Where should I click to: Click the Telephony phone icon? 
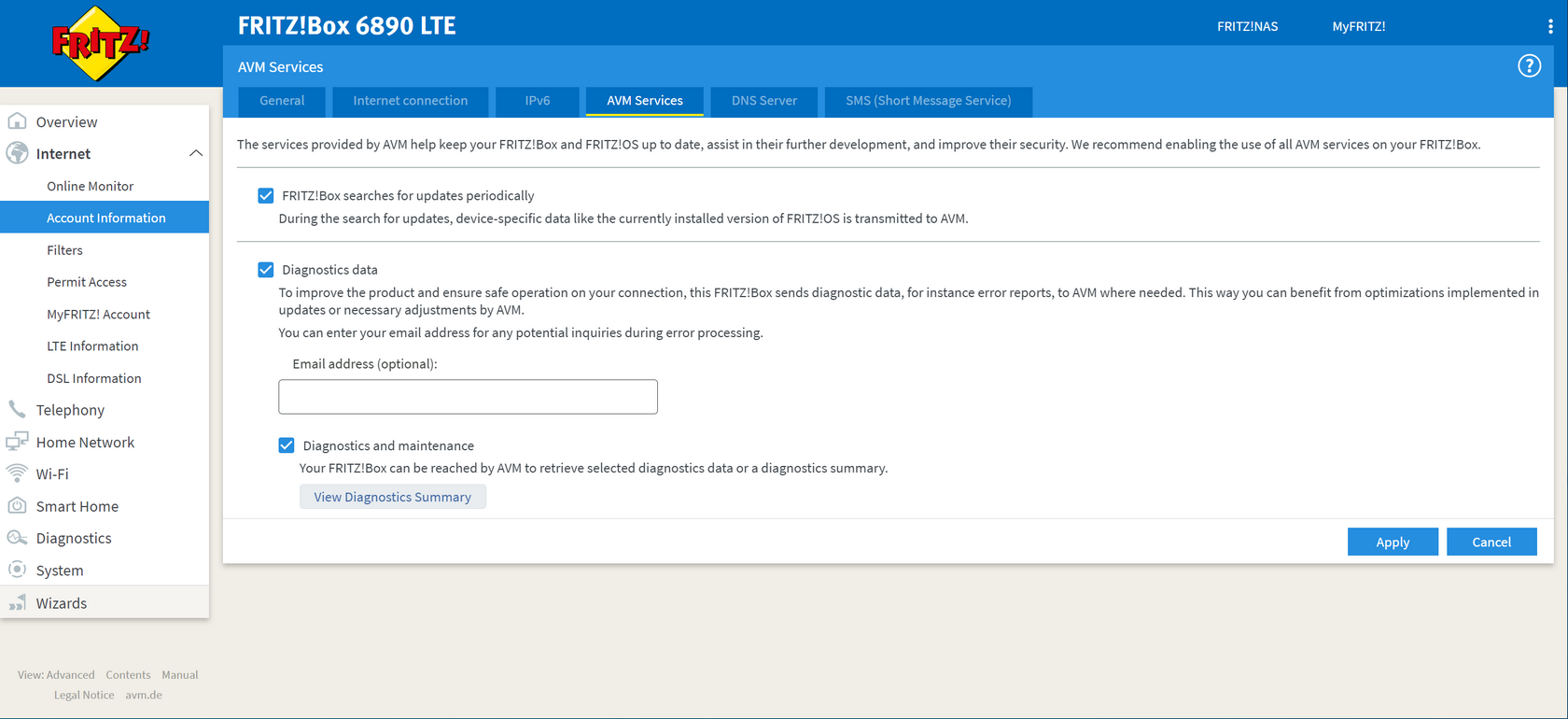pyautogui.click(x=17, y=409)
